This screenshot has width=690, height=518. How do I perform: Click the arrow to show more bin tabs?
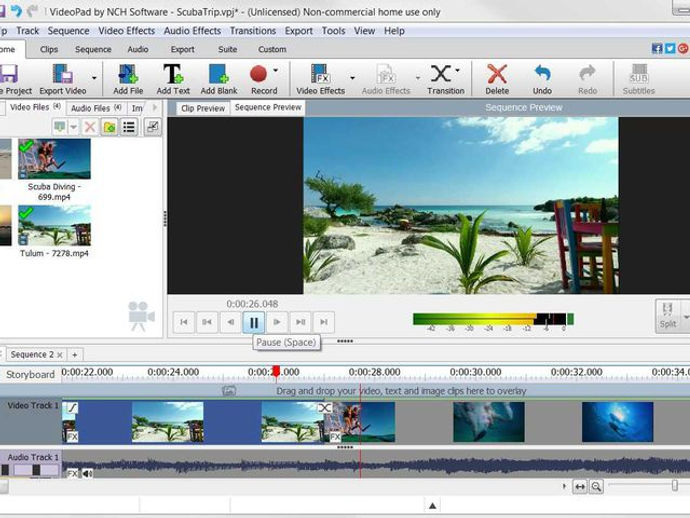(x=155, y=107)
